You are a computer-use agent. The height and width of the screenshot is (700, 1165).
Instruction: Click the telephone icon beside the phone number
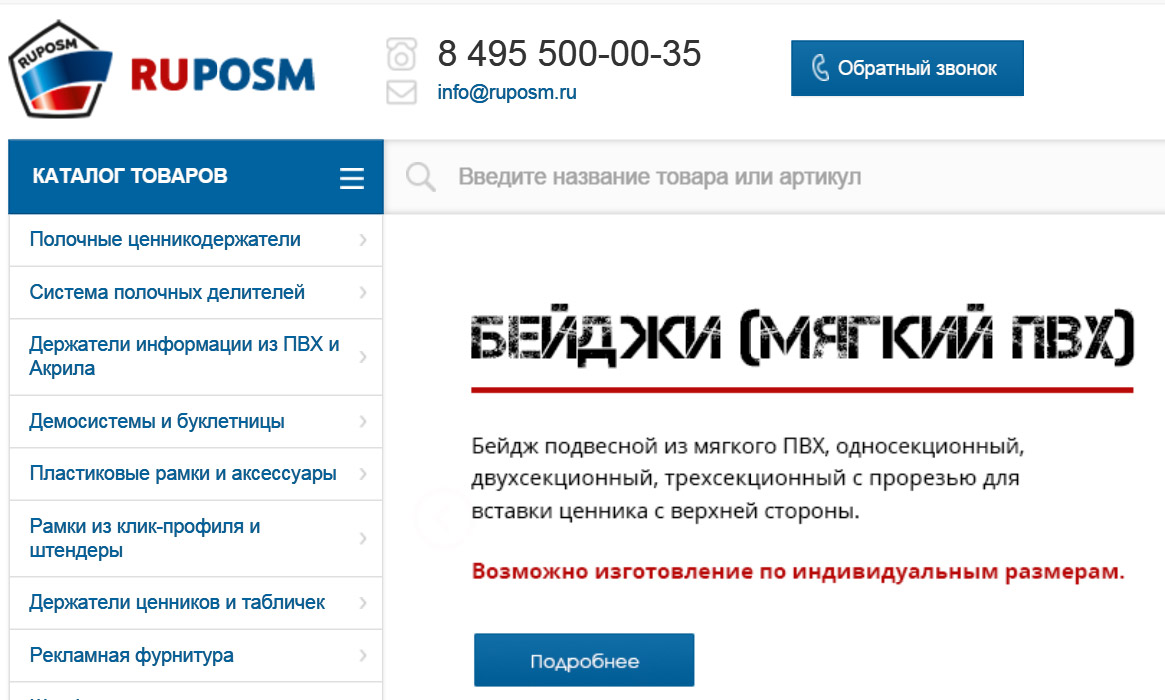point(401,54)
